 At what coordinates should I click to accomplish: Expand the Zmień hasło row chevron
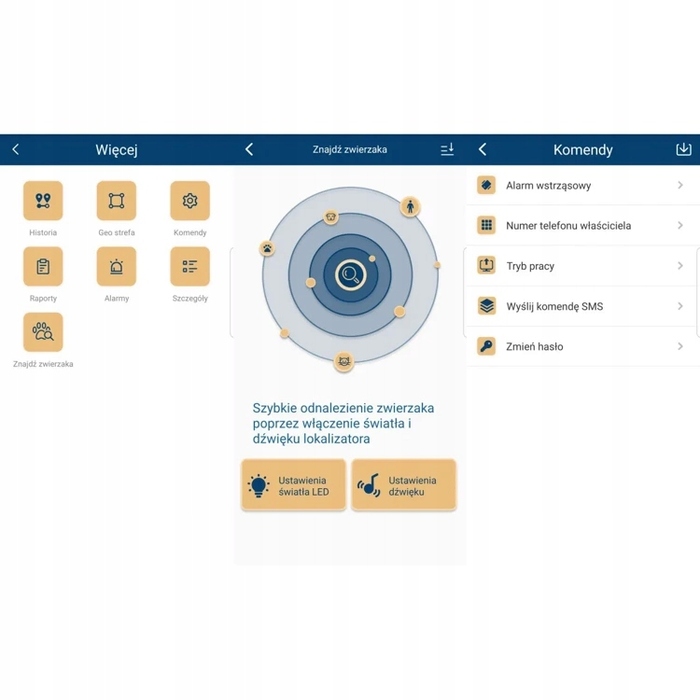(x=680, y=347)
